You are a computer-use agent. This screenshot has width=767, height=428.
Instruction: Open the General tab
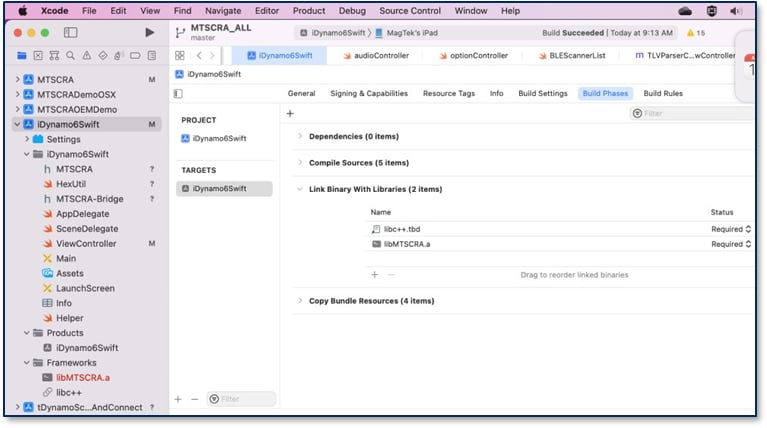[x=301, y=93]
